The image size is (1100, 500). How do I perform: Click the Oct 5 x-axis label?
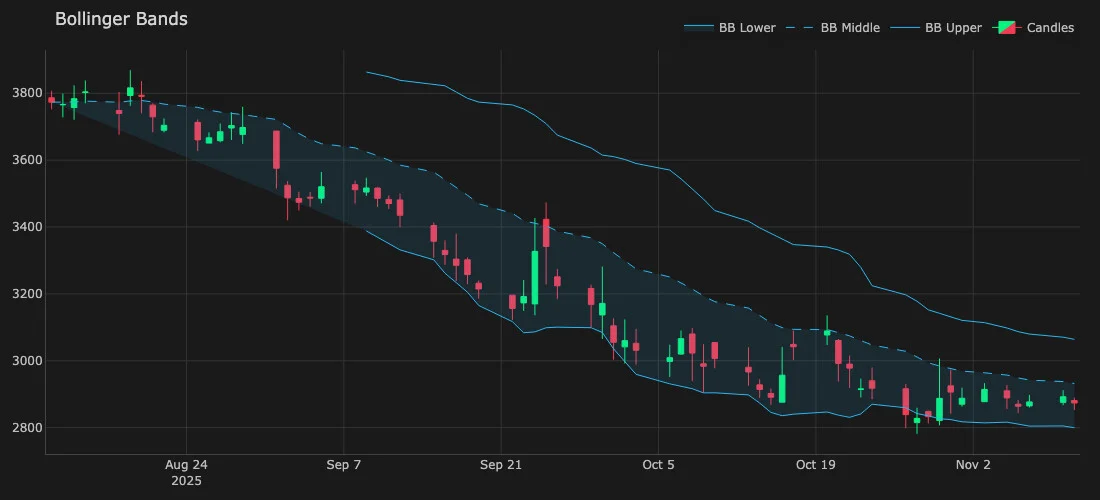click(x=658, y=465)
